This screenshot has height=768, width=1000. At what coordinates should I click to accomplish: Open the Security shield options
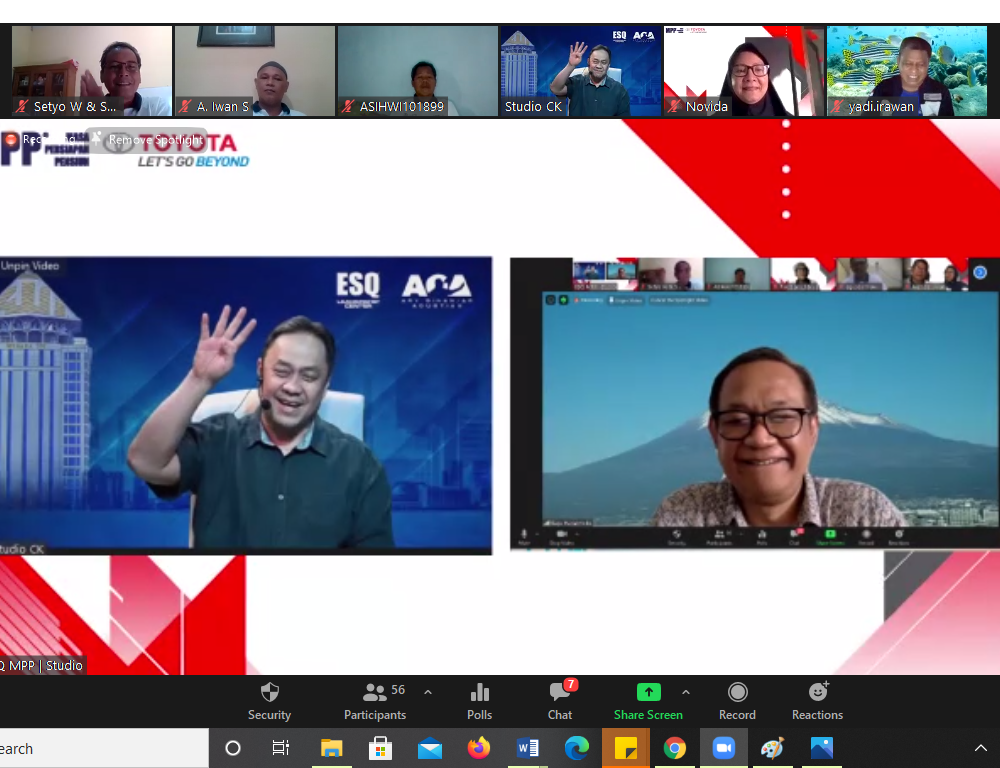coord(269,701)
